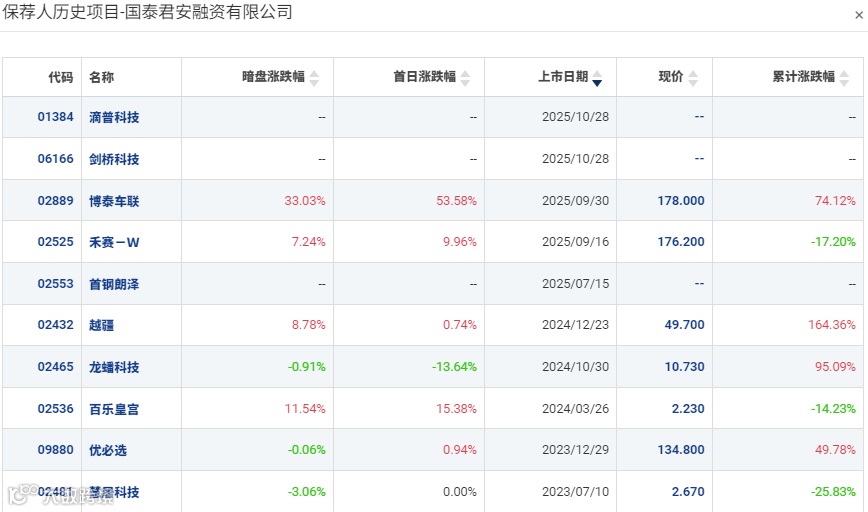Sort by 暗盘涨跌幅 column arrows

pos(314,78)
